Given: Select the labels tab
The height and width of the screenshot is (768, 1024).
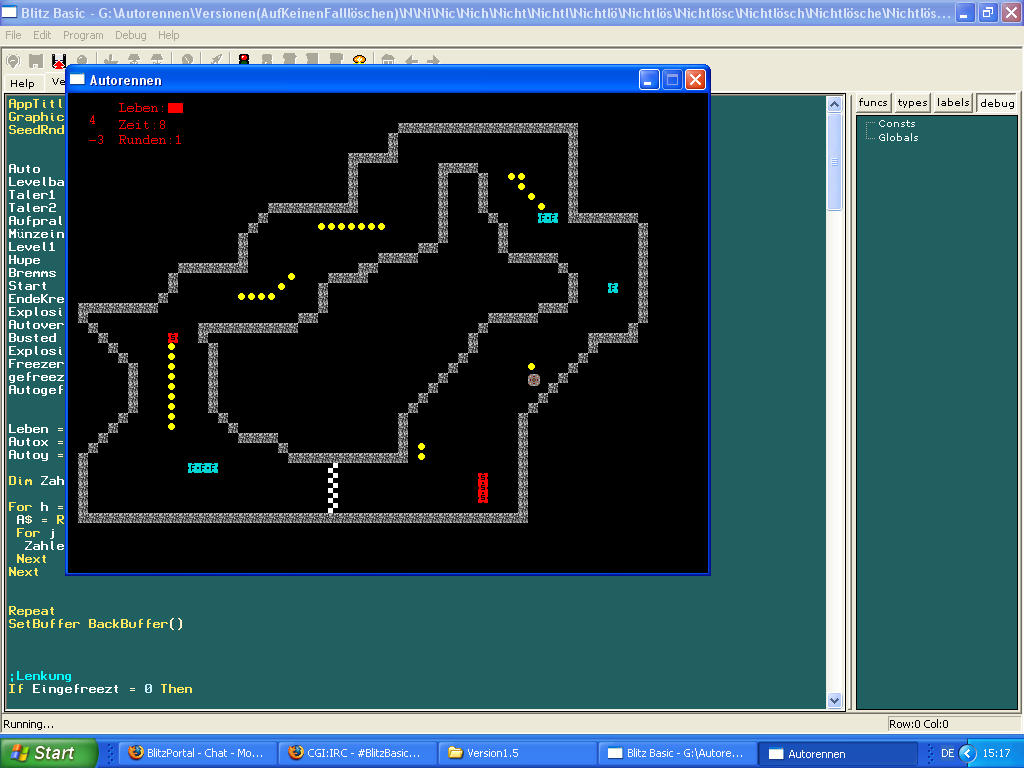Looking at the screenshot, I should point(953,103).
